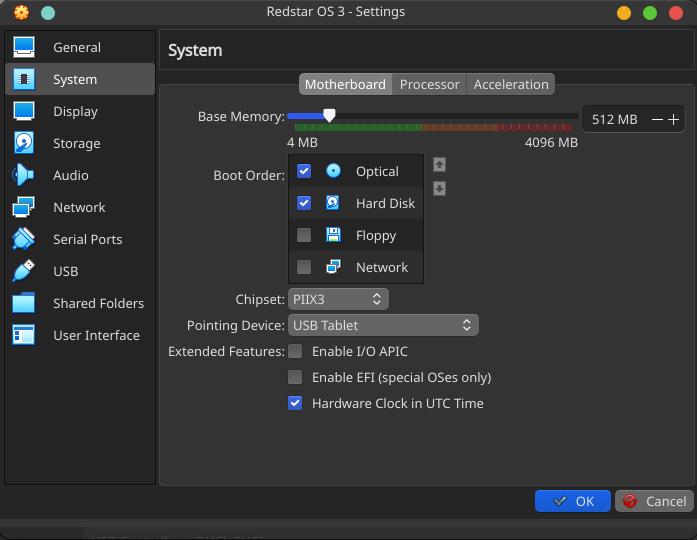Open the Pointing Device USB Tablet dropdown
This screenshot has width=697, height=540.
coord(383,325)
